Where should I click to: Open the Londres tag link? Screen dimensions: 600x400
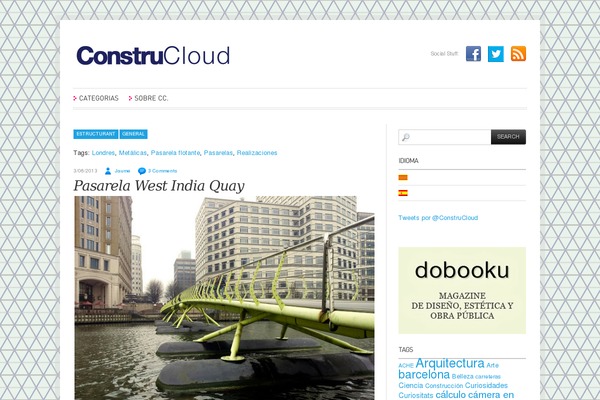(x=103, y=153)
